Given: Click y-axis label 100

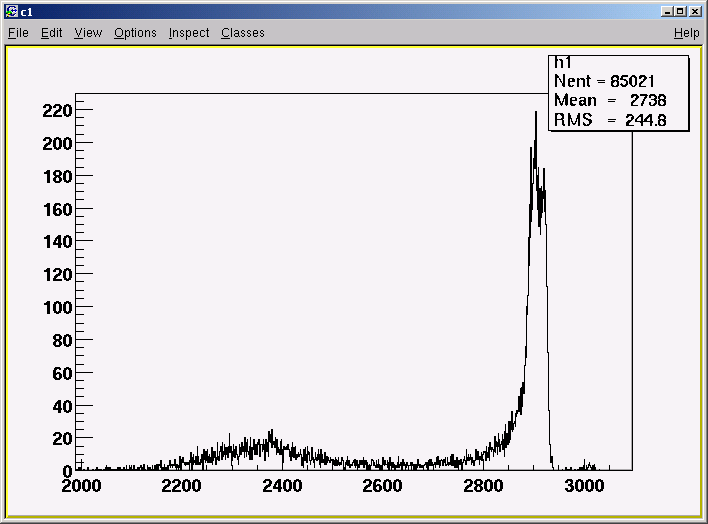Looking at the screenshot, I should 57,308.
